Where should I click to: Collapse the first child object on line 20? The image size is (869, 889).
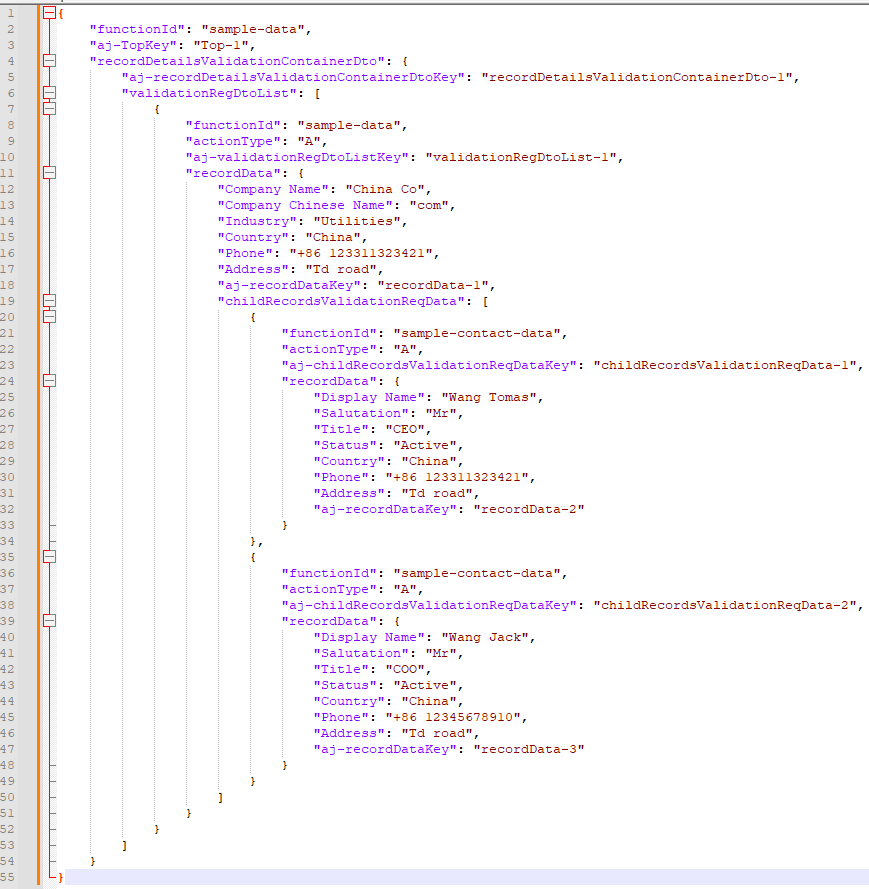pos(49,317)
